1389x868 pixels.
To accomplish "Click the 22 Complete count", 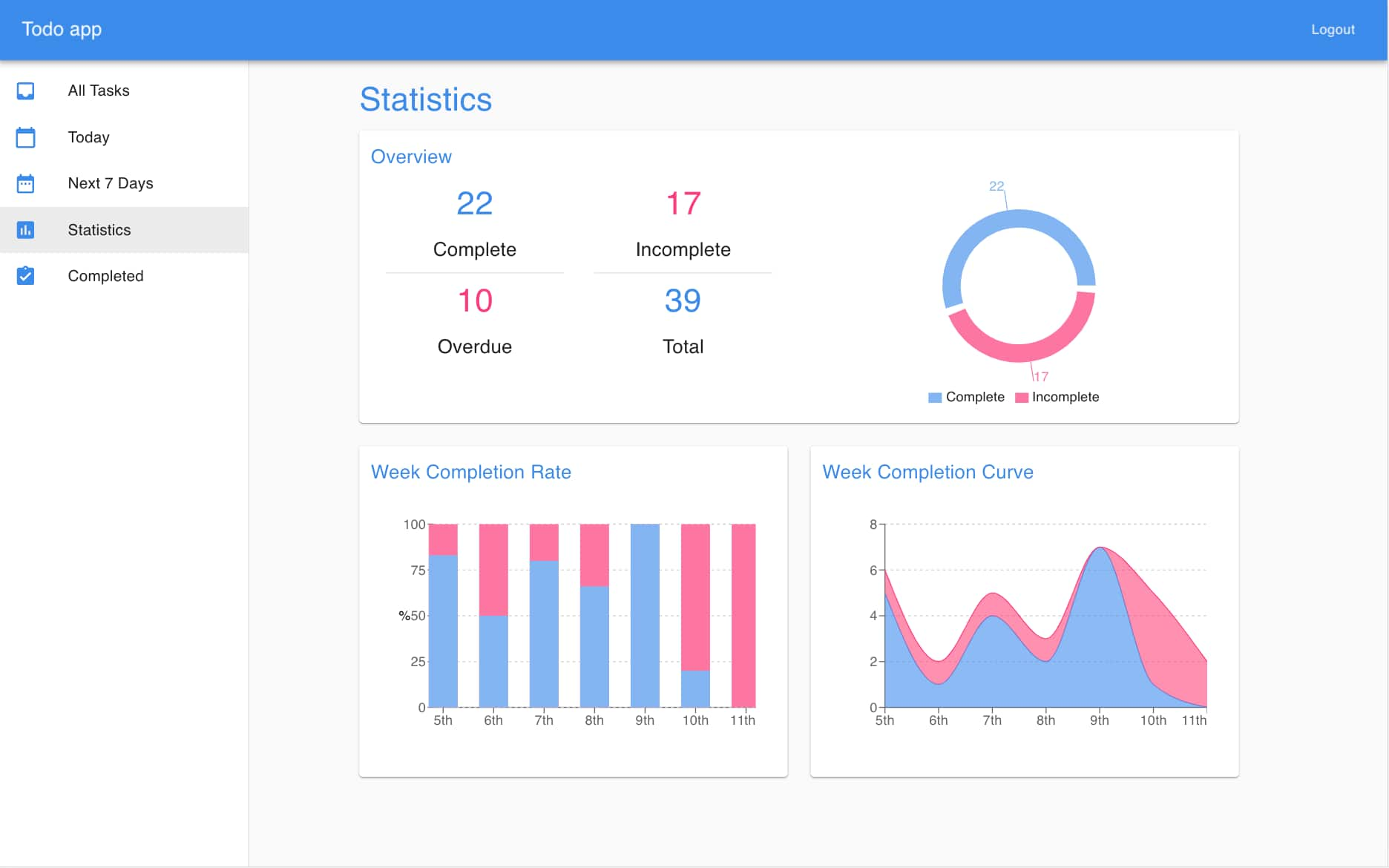I will tap(475, 203).
